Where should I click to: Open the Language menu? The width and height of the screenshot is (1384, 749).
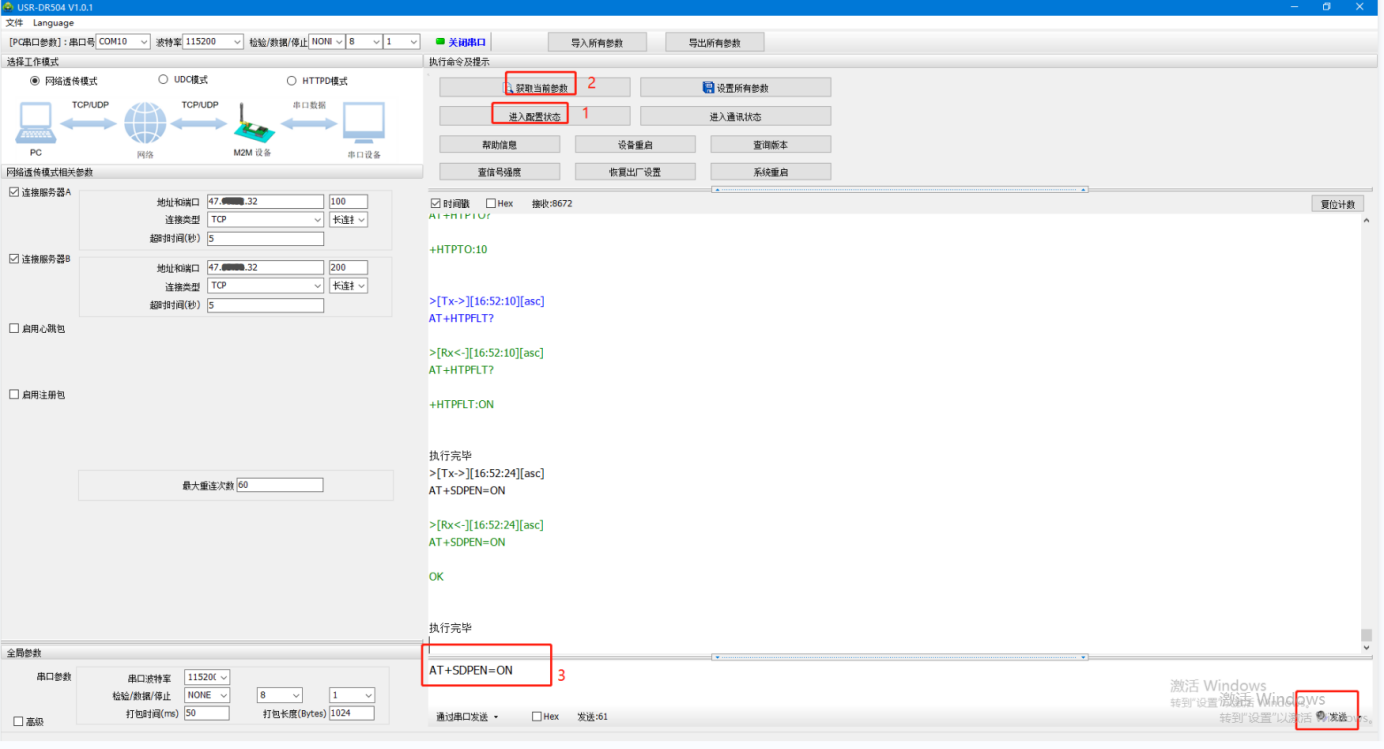pos(53,22)
